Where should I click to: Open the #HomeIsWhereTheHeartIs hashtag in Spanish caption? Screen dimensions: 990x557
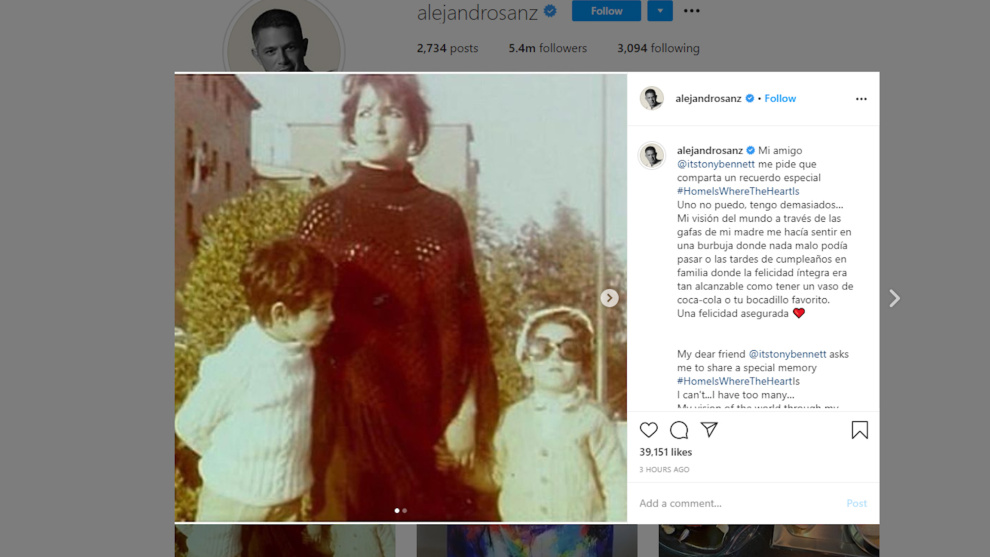pyautogui.click(x=738, y=191)
